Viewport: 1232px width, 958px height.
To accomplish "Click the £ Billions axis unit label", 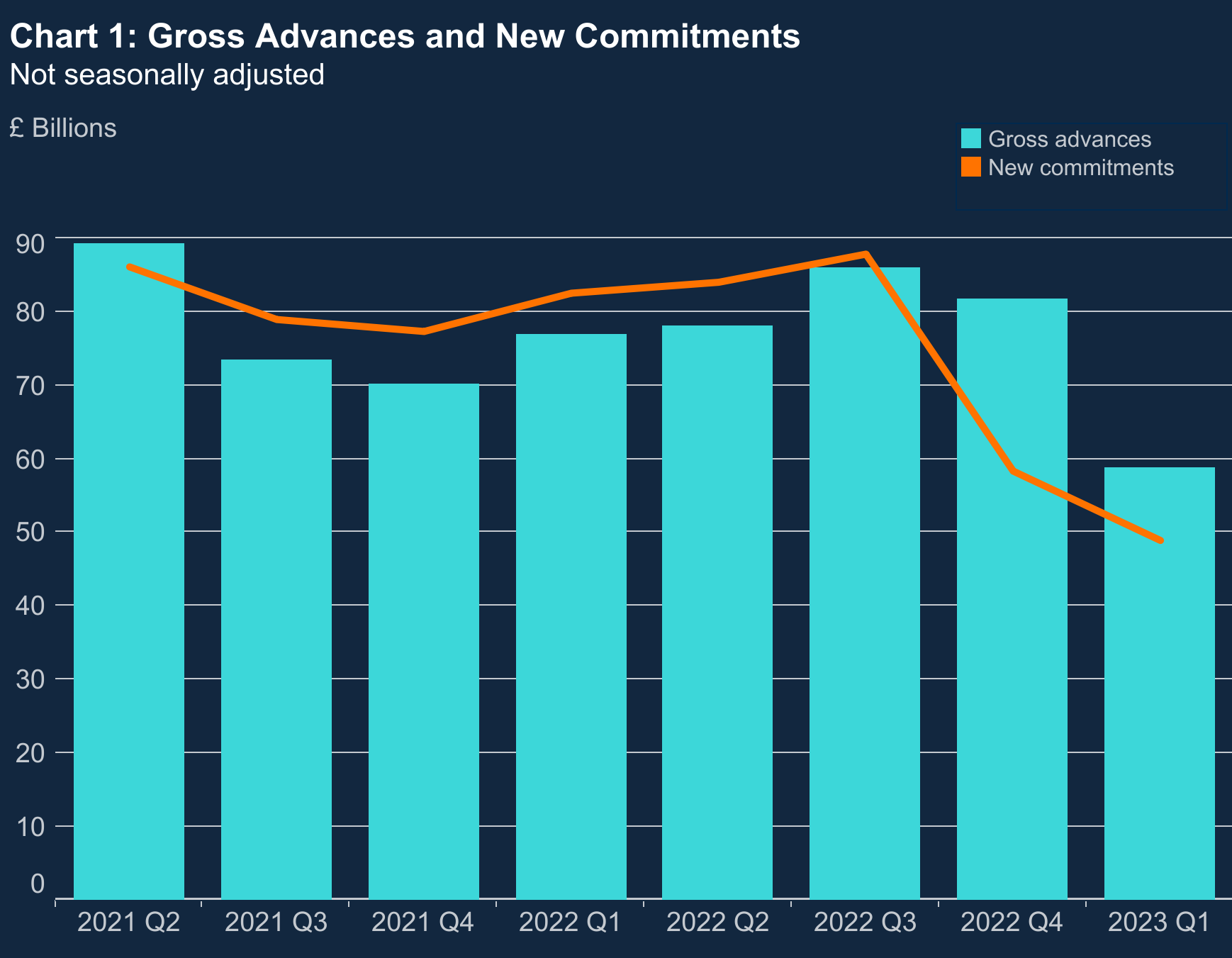I will click(63, 128).
